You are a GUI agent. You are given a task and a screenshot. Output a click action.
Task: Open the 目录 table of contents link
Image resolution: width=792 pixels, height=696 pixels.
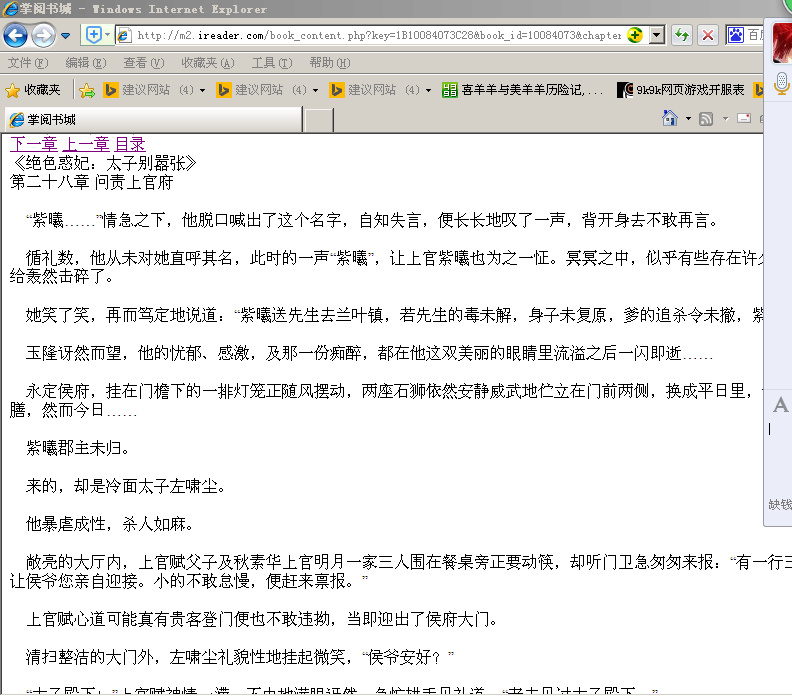click(130, 144)
